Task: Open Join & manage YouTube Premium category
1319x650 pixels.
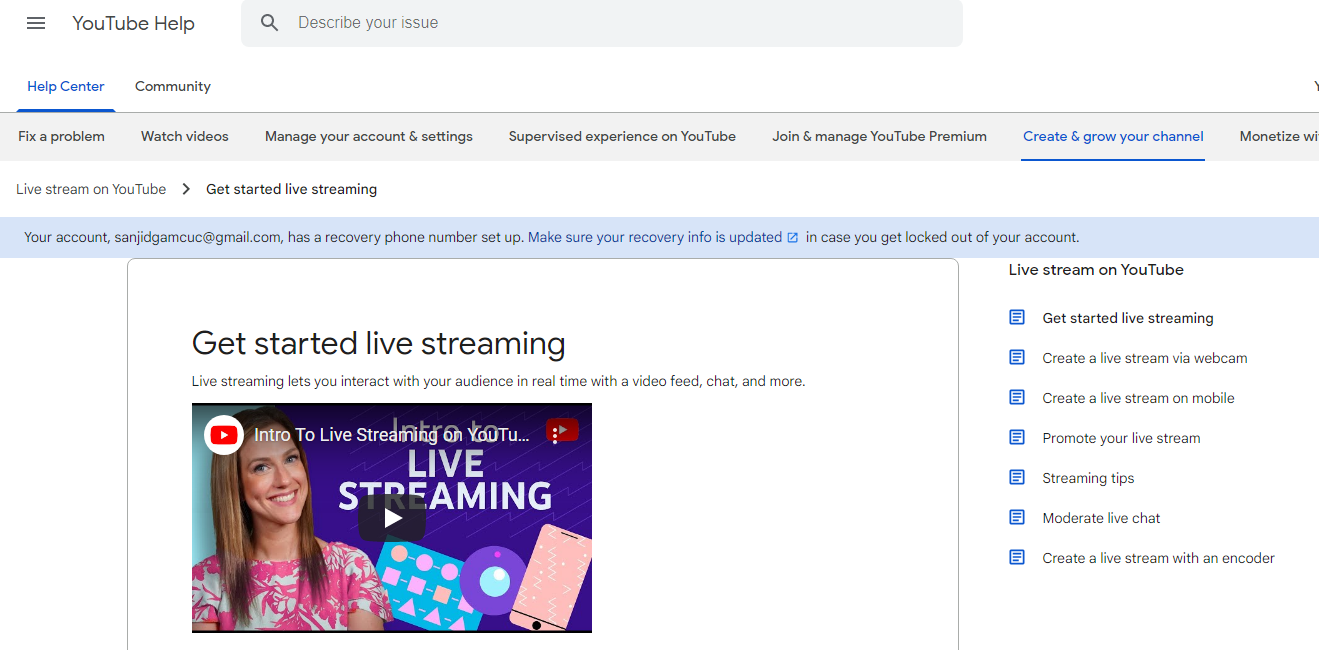Action: click(x=879, y=136)
